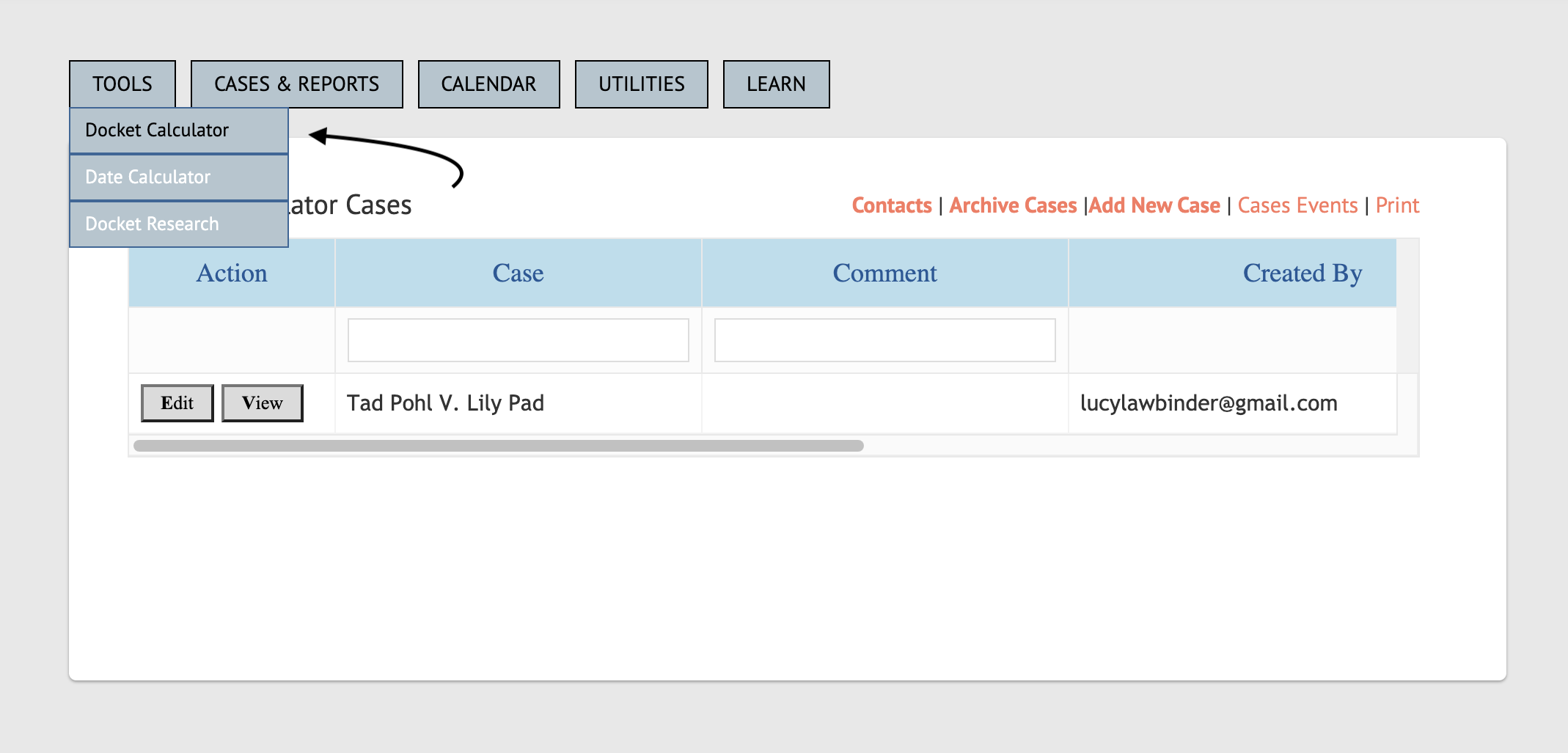The height and width of the screenshot is (753, 1568).
Task: Select Docket Calculator from the dropdown
Action: click(x=157, y=130)
